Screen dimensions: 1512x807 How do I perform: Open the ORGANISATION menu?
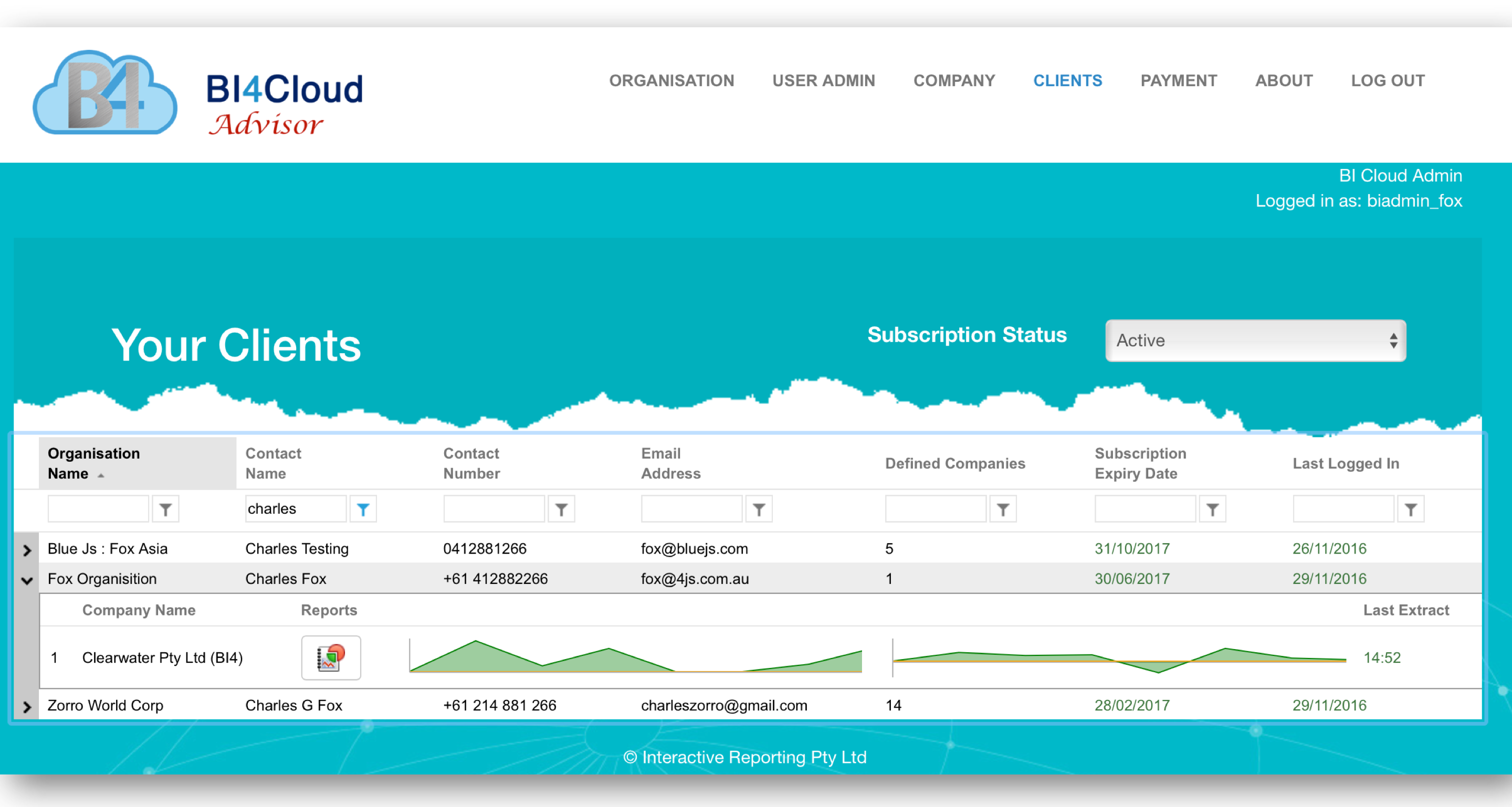coord(671,80)
